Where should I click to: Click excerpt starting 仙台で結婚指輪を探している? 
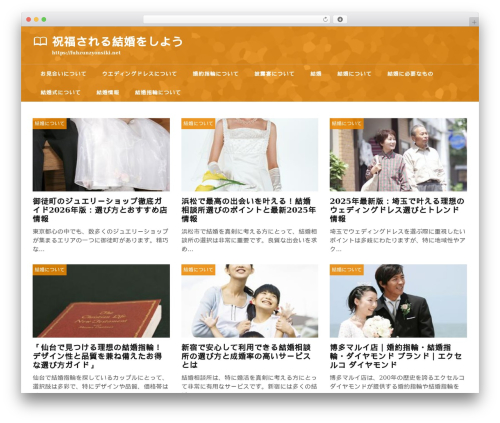[100, 382]
